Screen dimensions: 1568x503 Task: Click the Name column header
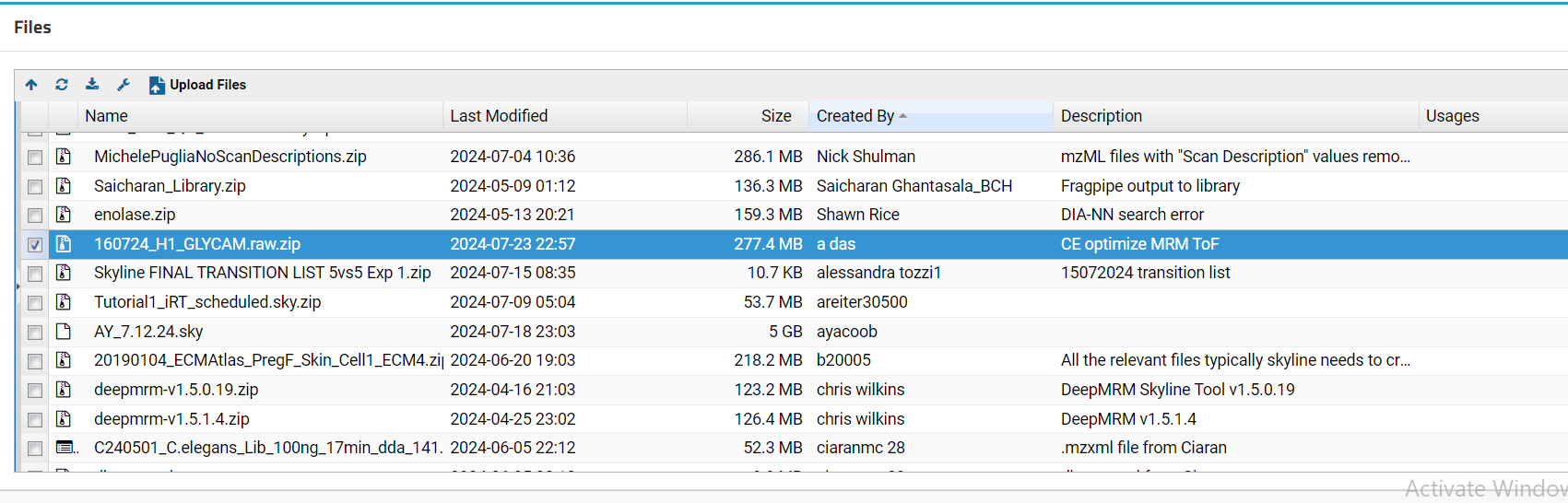click(107, 116)
